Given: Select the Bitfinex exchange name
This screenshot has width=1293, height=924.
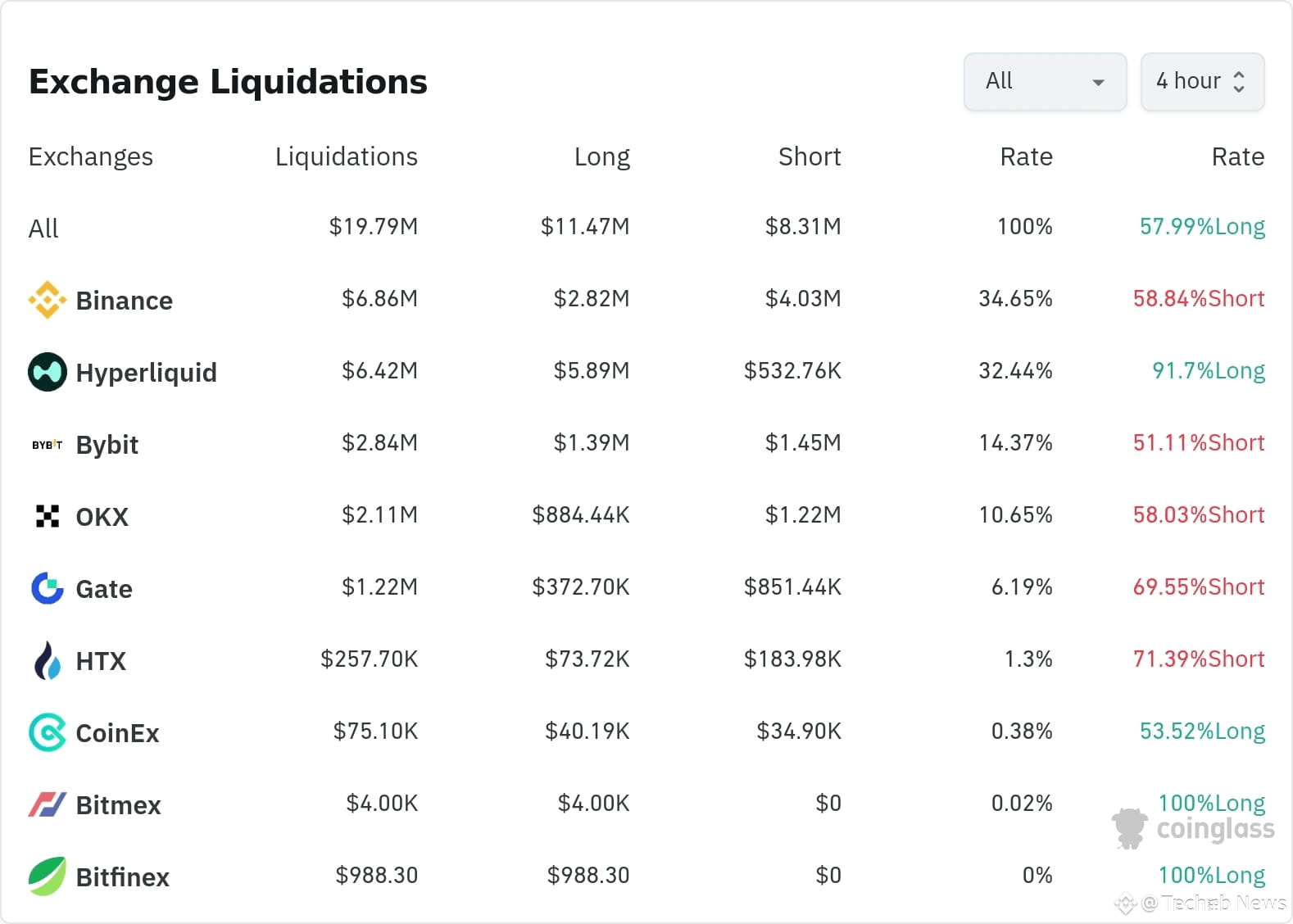Looking at the screenshot, I should (122, 877).
